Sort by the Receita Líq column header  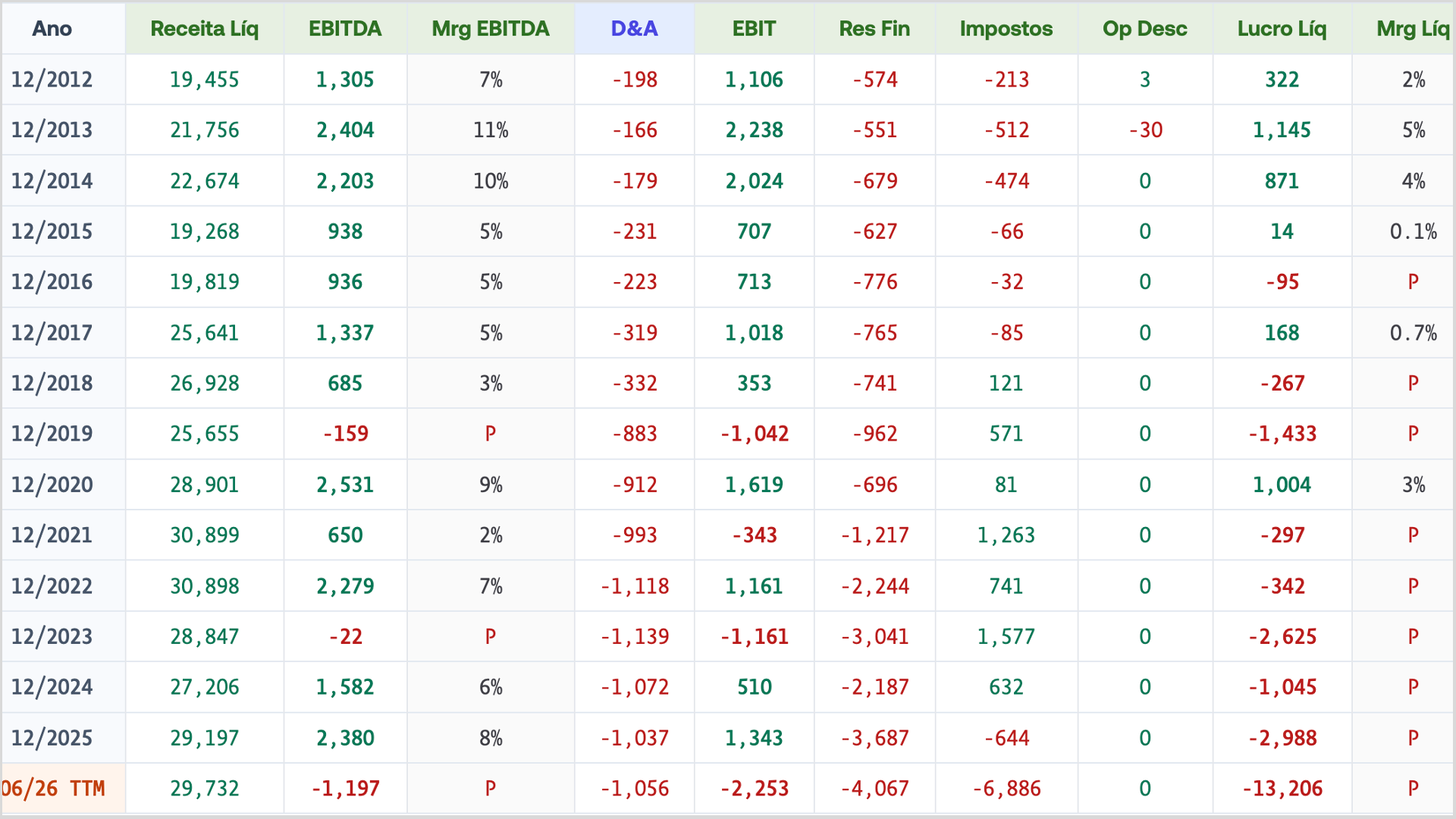[204, 29]
